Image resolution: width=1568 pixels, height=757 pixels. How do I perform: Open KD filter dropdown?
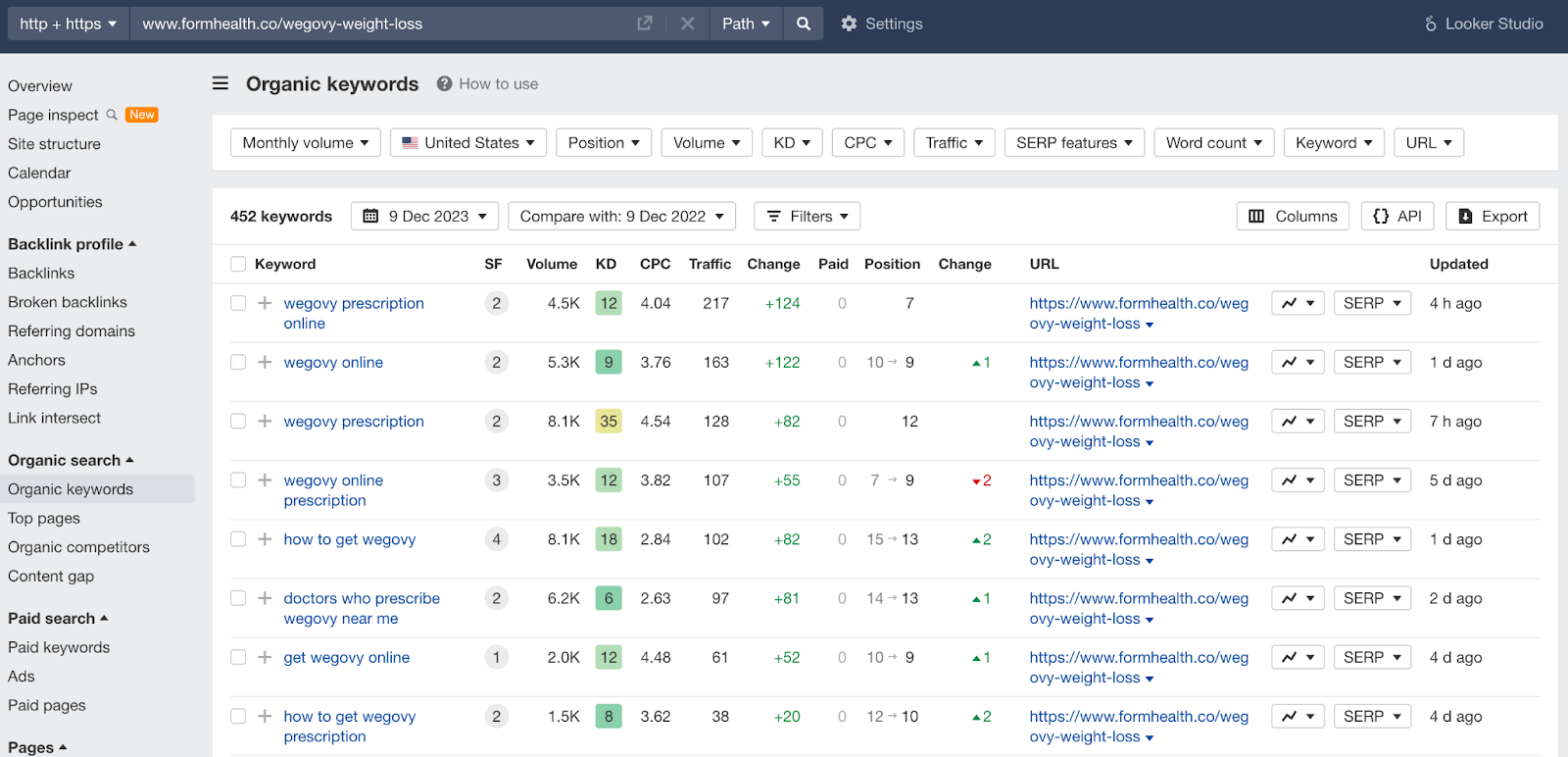click(x=792, y=142)
